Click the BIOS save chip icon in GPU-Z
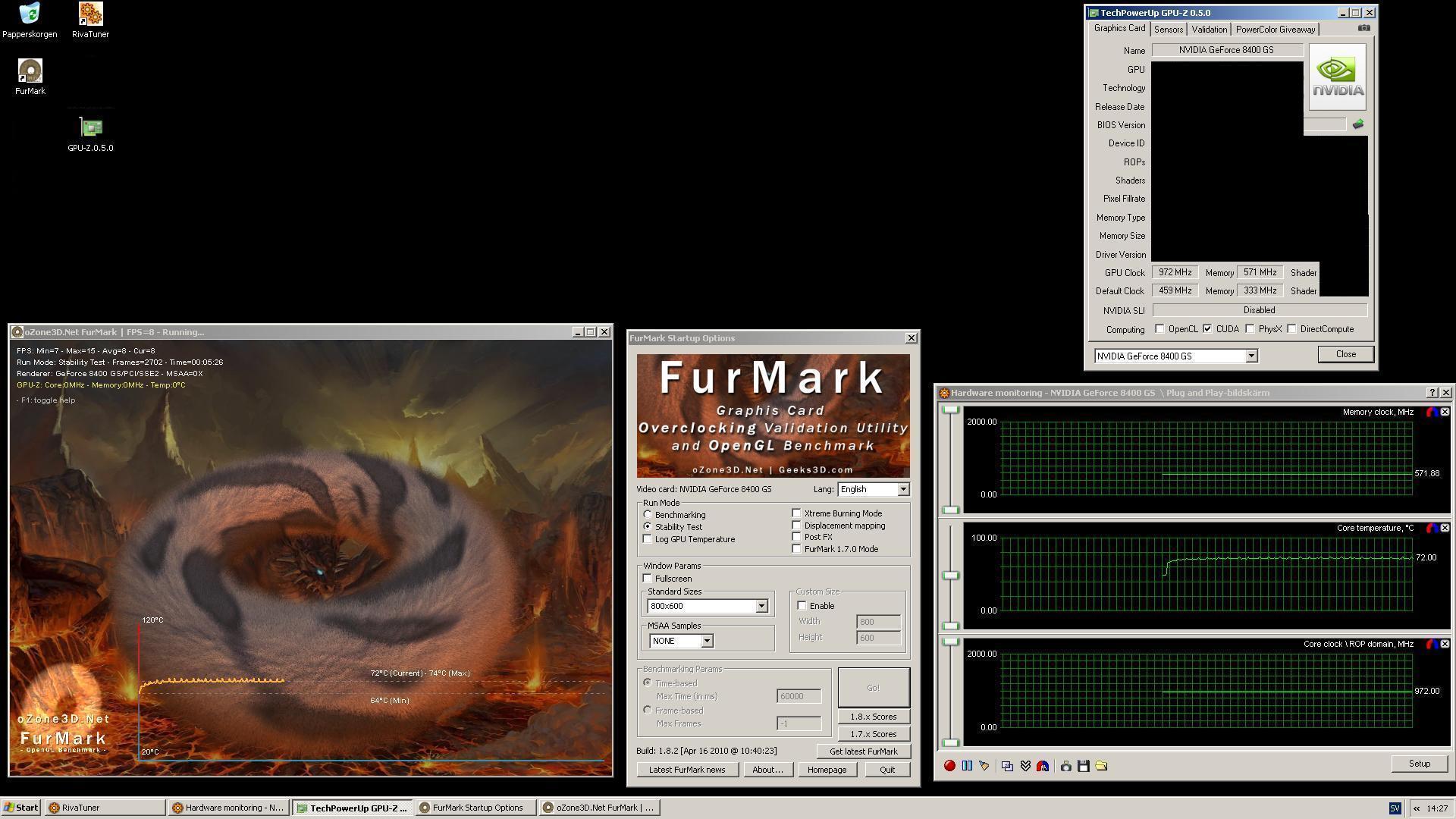Screen dimensions: 1456x819 (x=1357, y=124)
